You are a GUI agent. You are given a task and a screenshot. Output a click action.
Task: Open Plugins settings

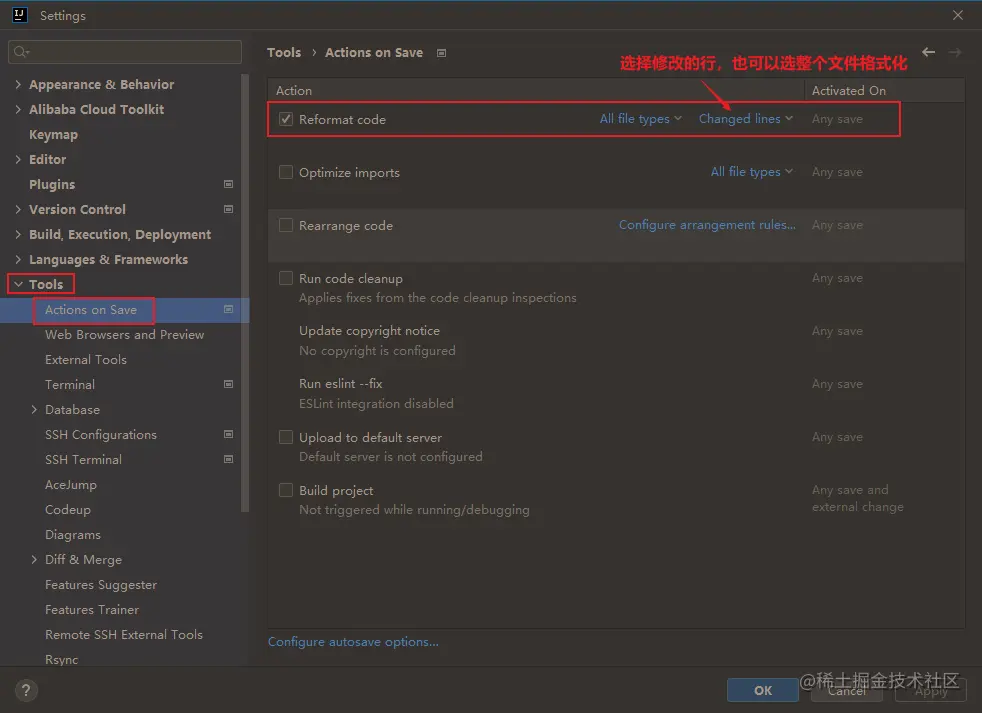click(x=52, y=184)
